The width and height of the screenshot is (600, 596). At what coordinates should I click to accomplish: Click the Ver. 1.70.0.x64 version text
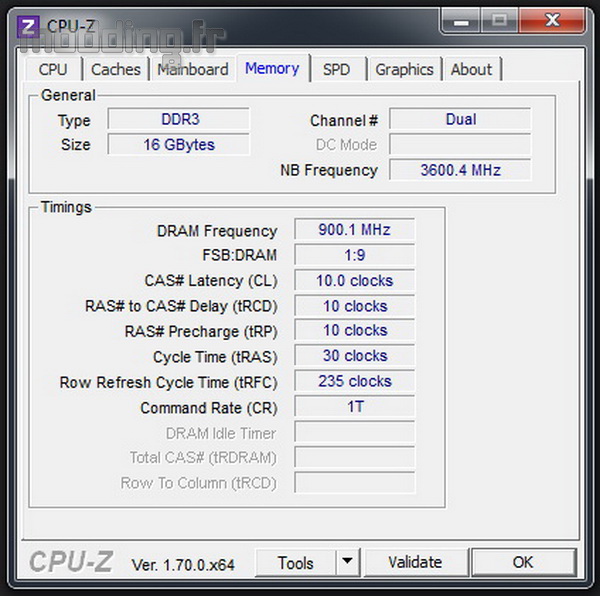pos(183,565)
